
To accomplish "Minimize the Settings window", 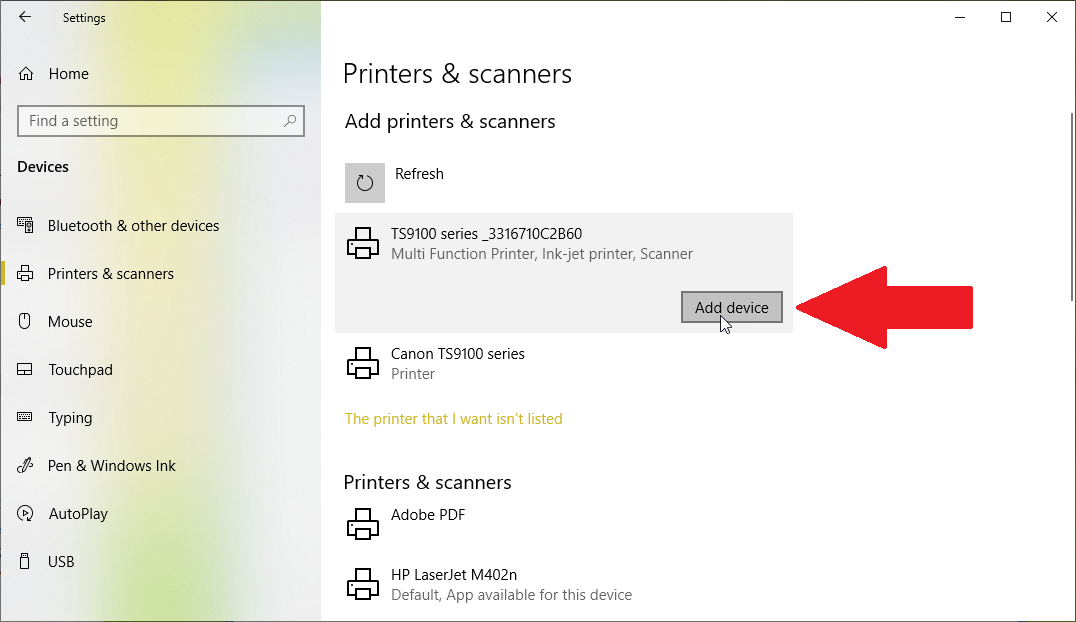I will pos(960,17).
